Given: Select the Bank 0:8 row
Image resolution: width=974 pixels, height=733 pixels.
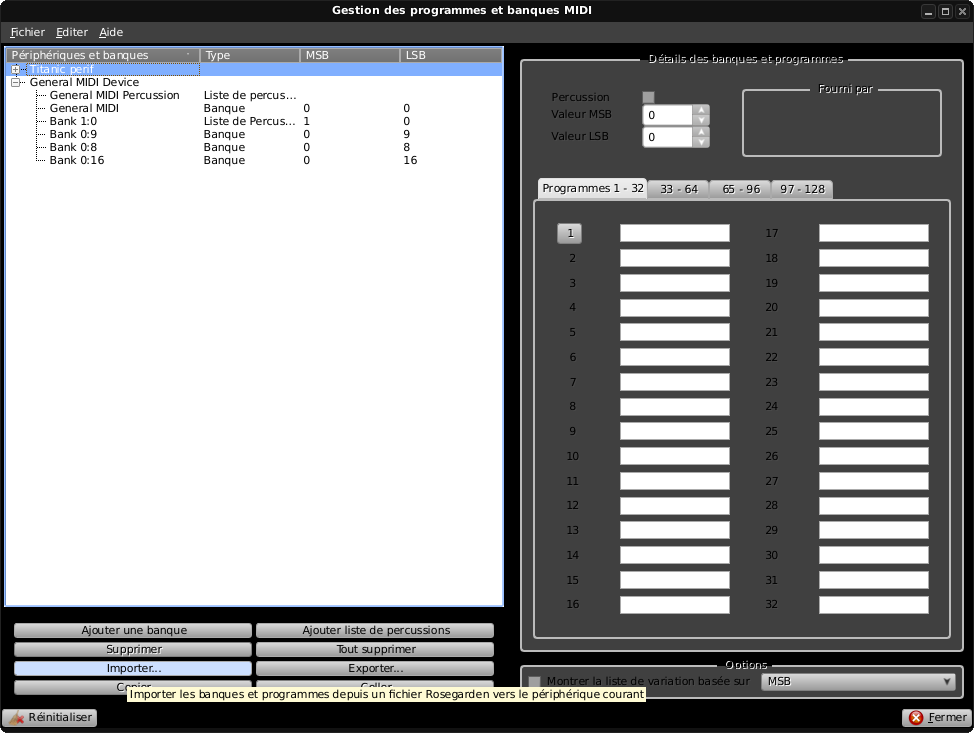Looking at the screenshot, I should 253,147.
